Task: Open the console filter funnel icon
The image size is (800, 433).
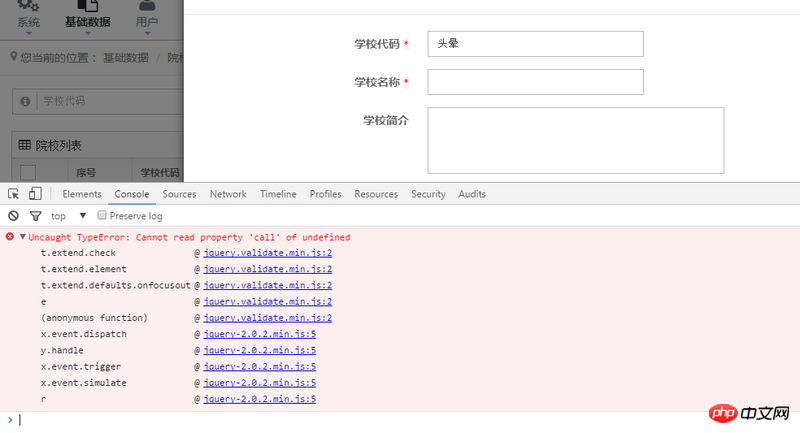Action: pos(35,216)
